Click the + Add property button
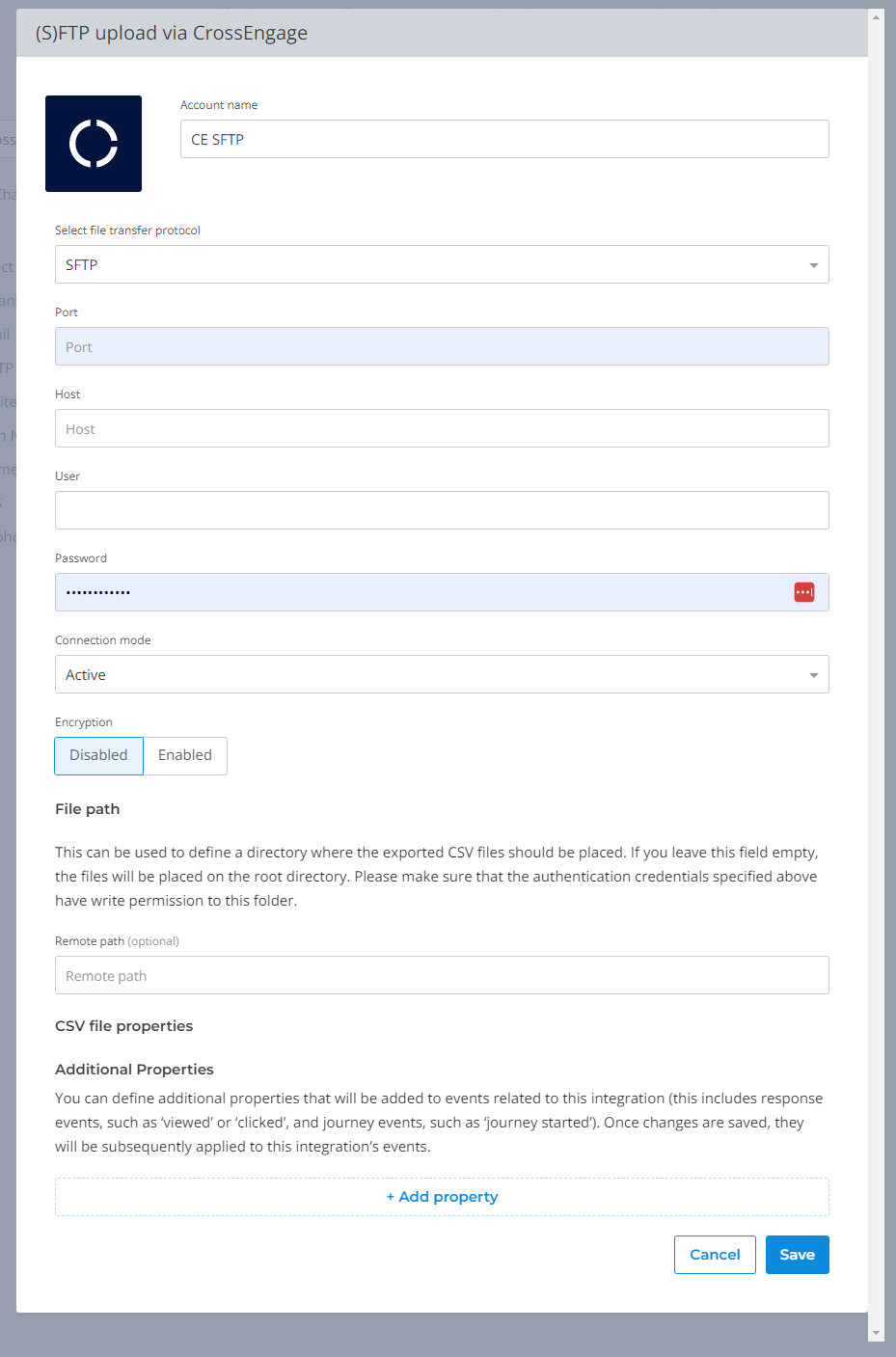896x1357 pixels. coord(441,1197)
